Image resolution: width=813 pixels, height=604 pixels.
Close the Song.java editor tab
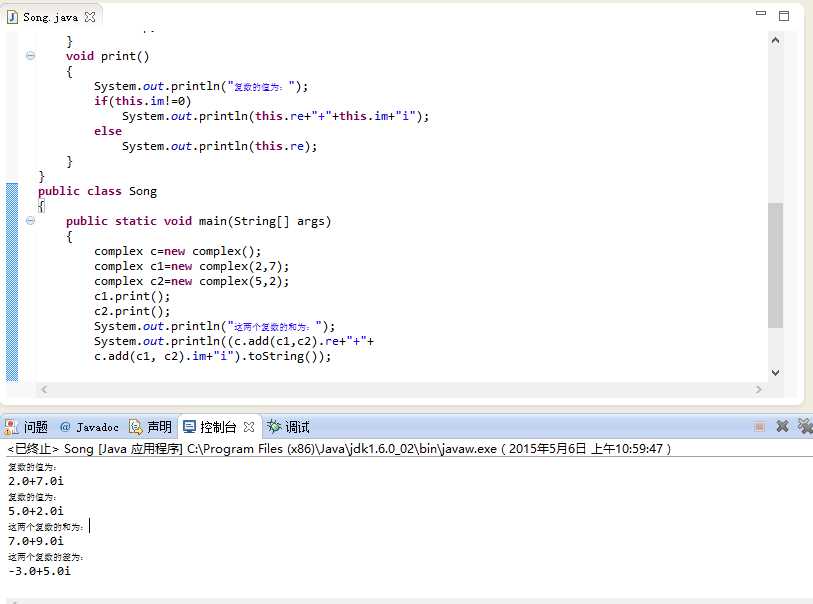(x=90, y=17)
